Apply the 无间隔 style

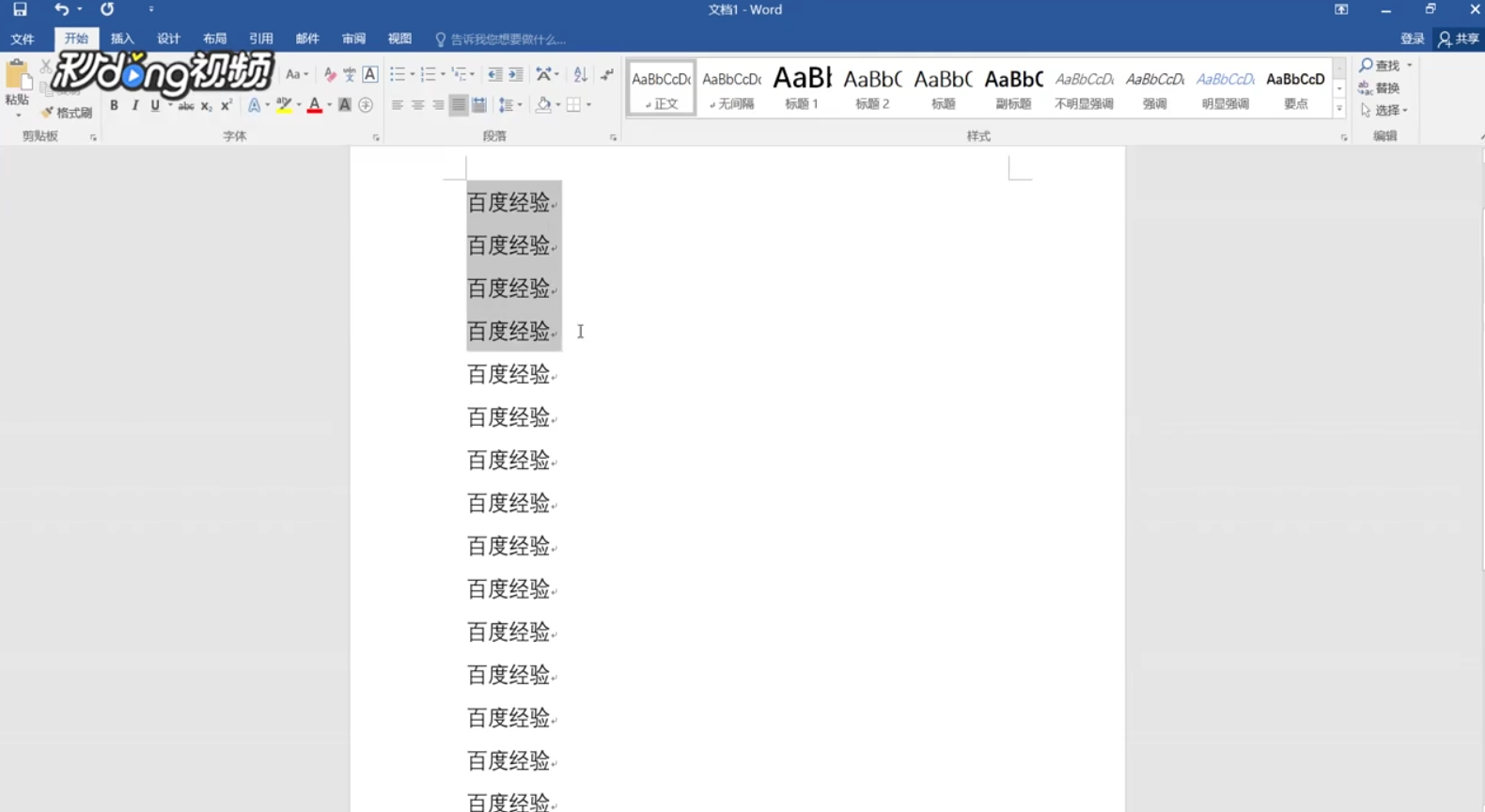click(731, 87)
